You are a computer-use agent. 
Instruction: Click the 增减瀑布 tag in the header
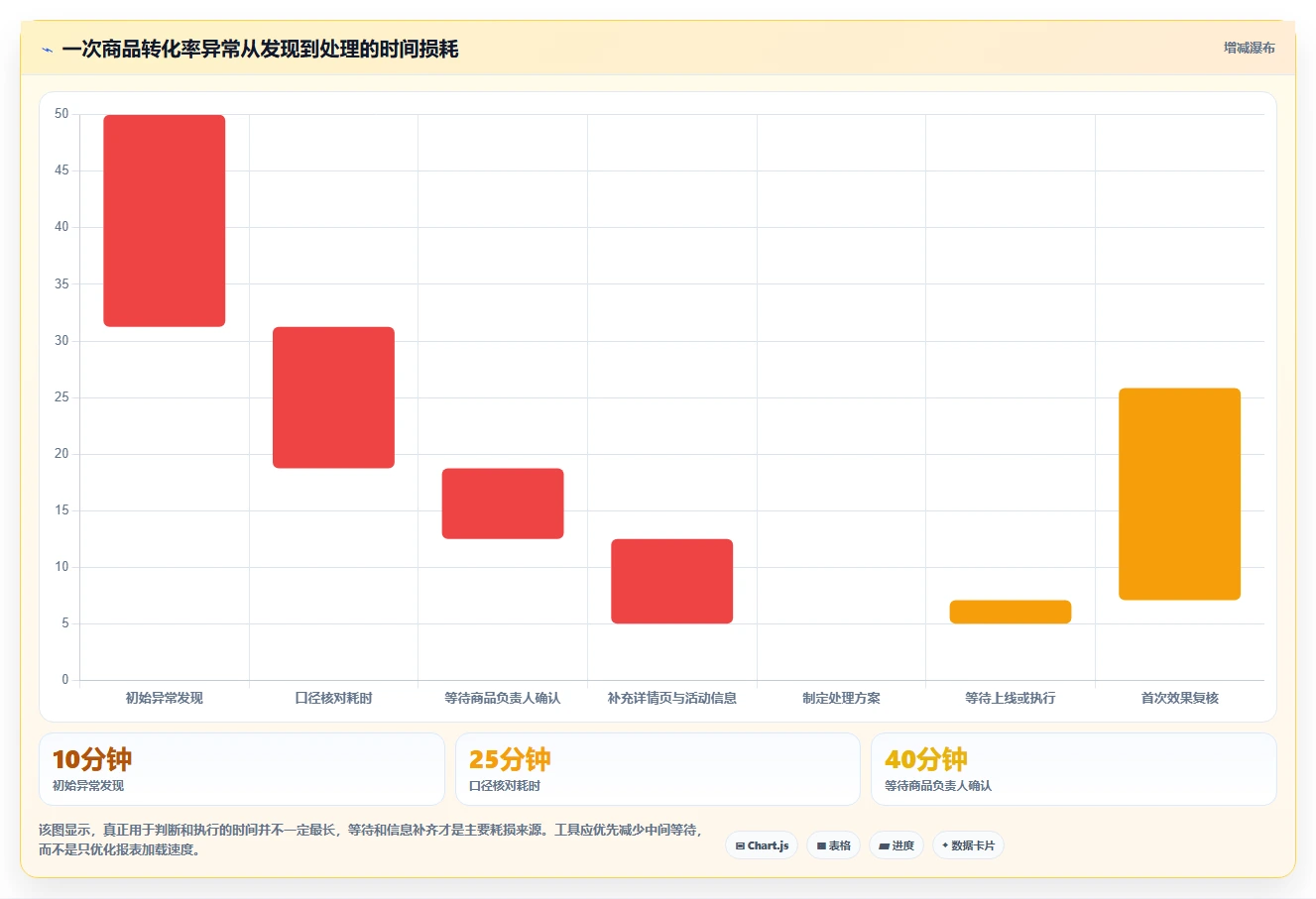[x=1249, y=48]
